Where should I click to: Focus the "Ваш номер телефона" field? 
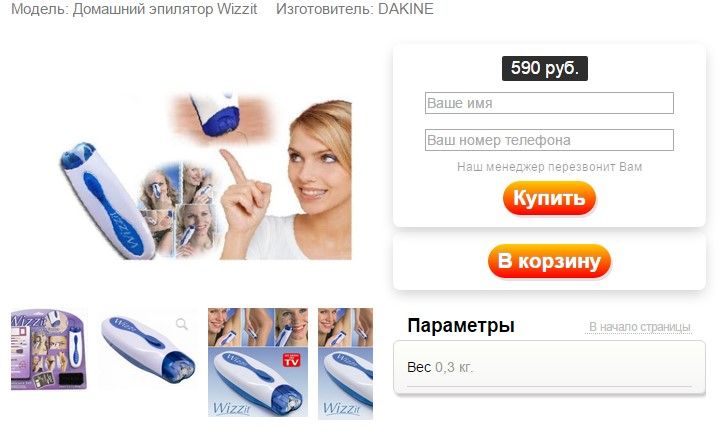click(x=549, y=140)
